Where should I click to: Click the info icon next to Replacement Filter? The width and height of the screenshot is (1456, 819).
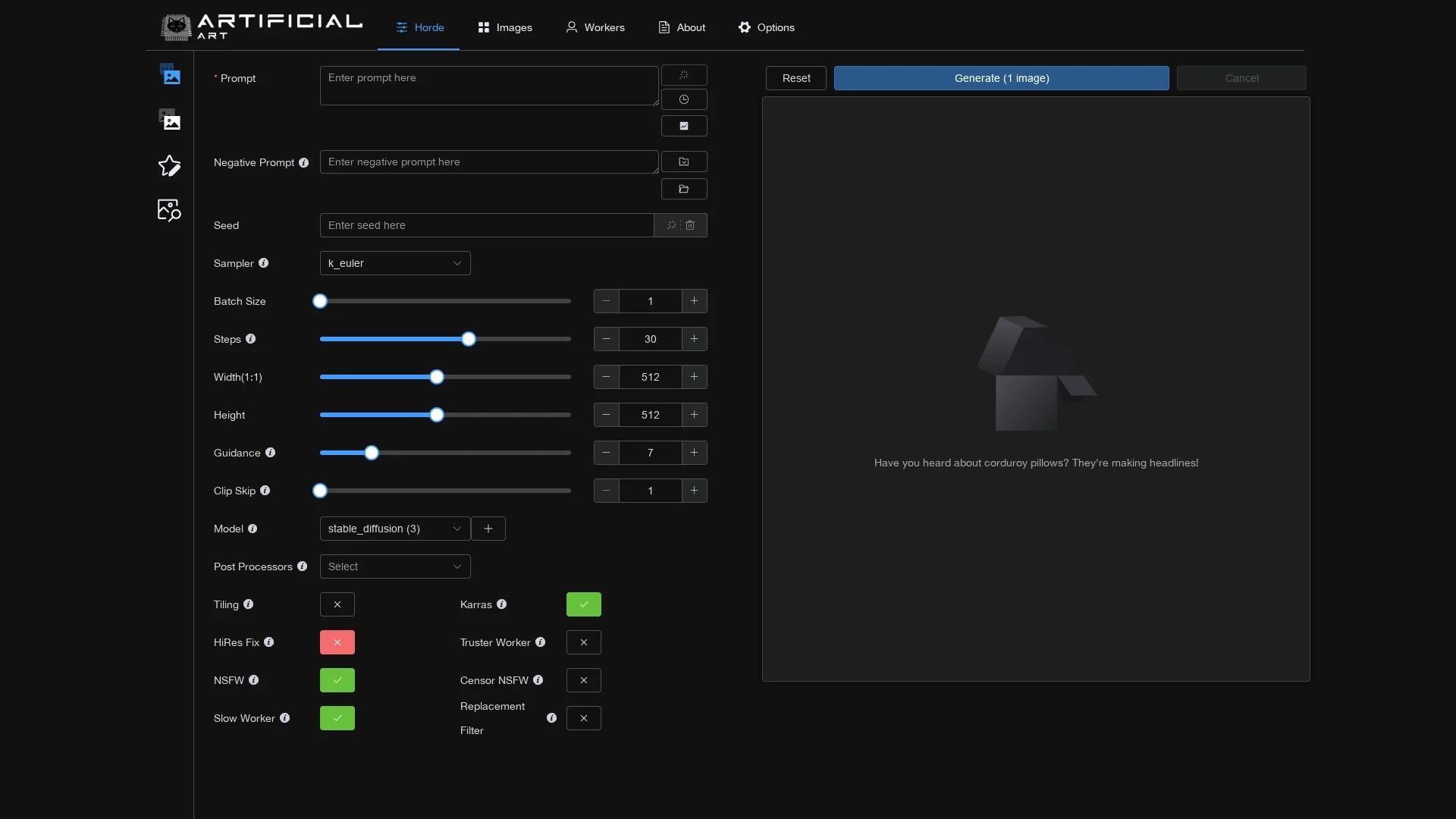tap(552, 718)
